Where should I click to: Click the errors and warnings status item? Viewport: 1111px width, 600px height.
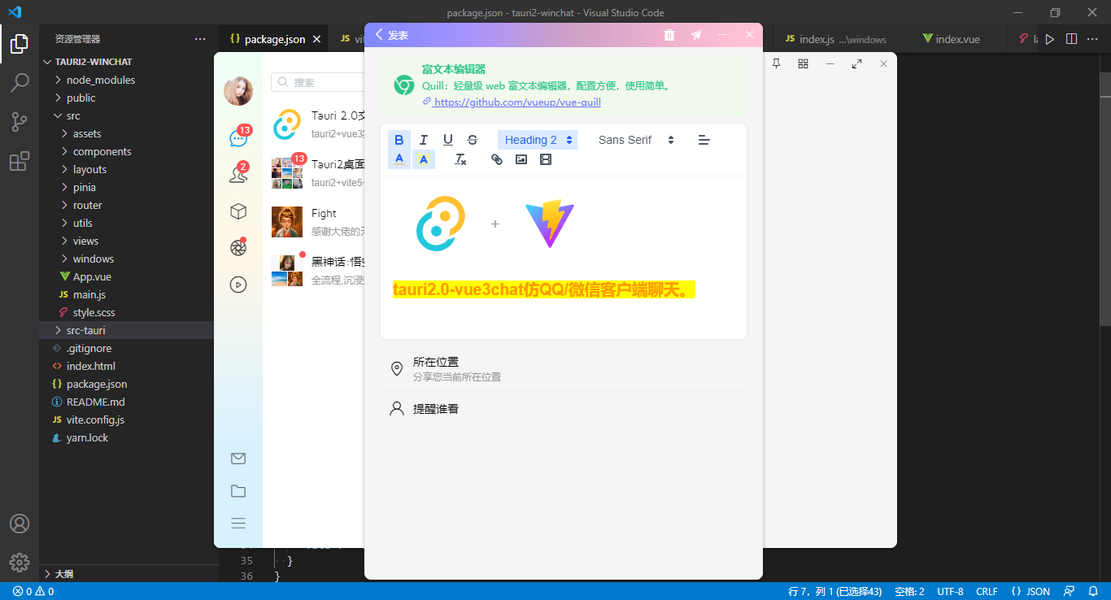click(33, 591)
